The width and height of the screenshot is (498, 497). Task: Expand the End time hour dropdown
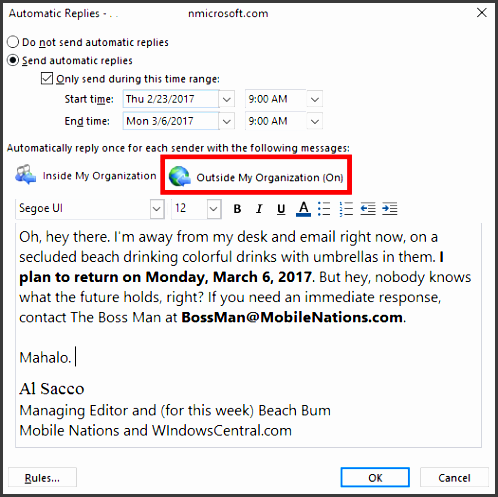click(x=315, y=121)
